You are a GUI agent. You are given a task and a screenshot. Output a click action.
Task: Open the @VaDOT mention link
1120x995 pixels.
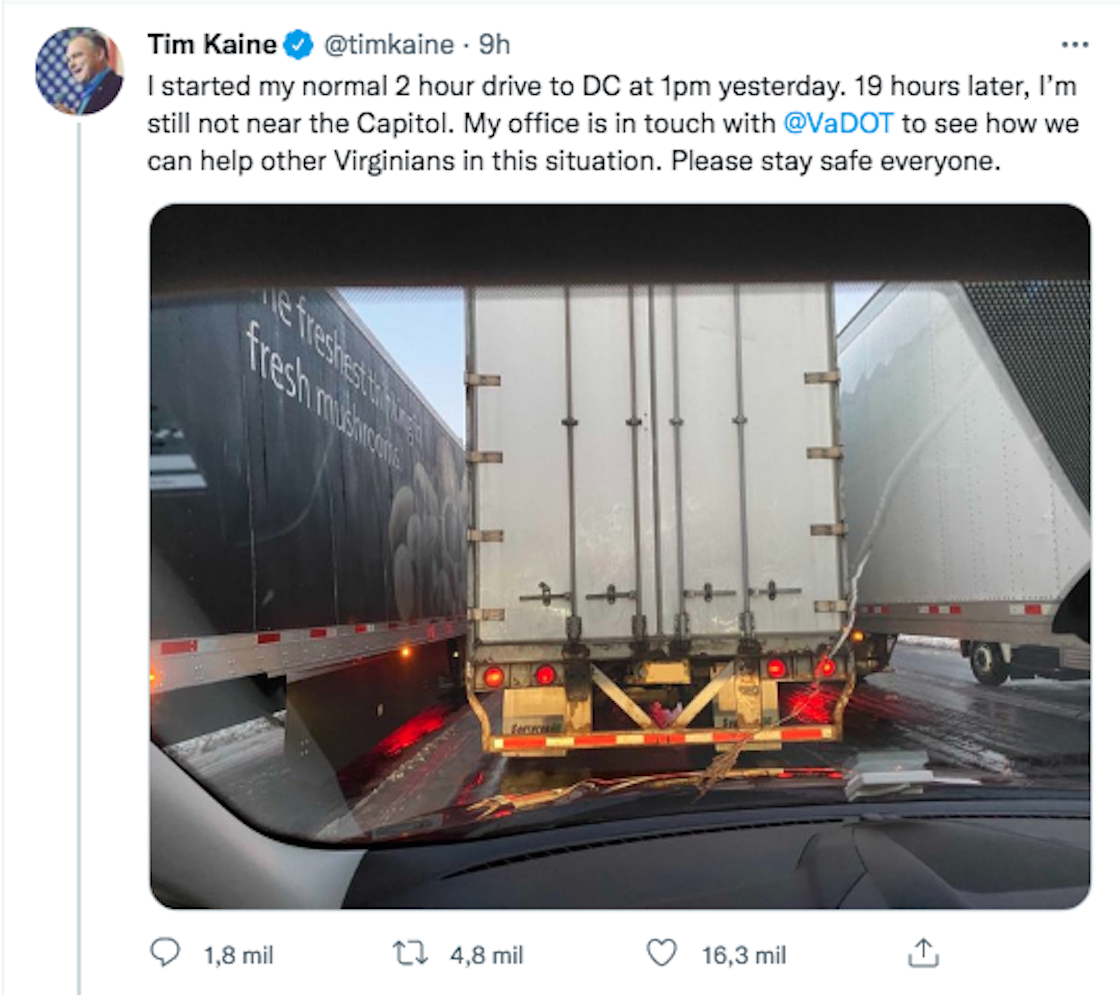[x=836, y=123]
